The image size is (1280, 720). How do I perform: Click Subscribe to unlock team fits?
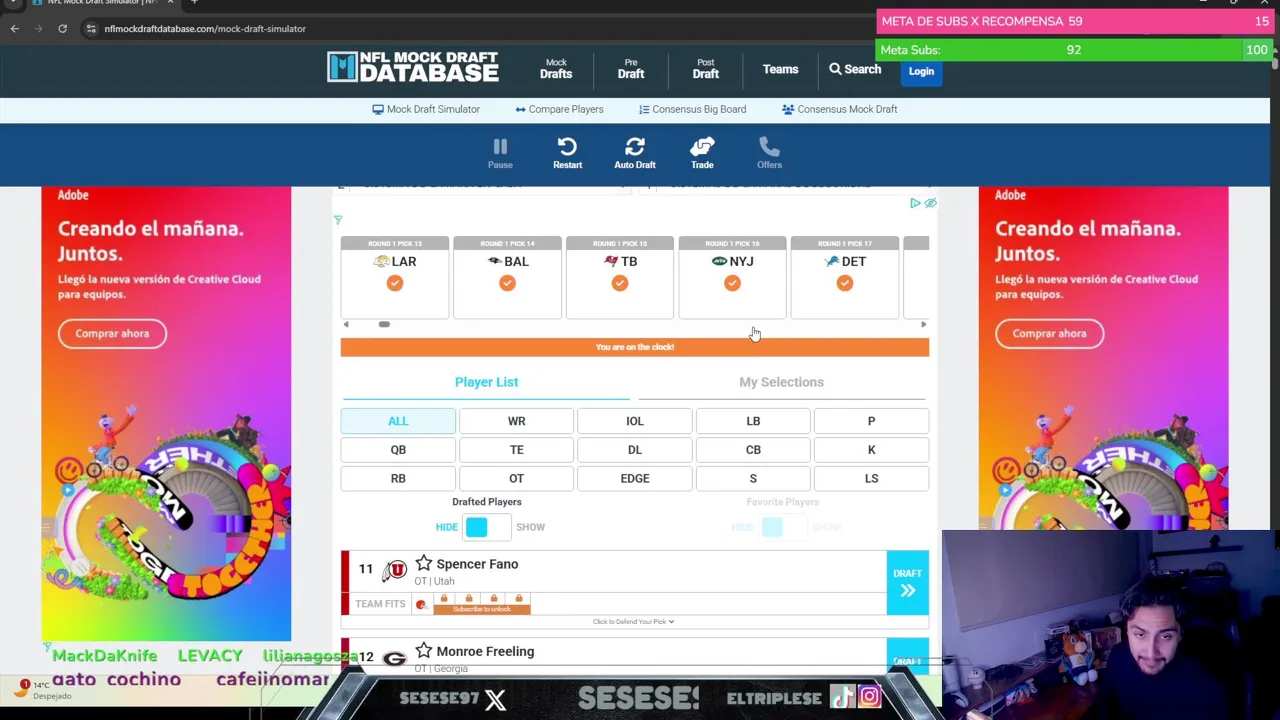[482, 609]
